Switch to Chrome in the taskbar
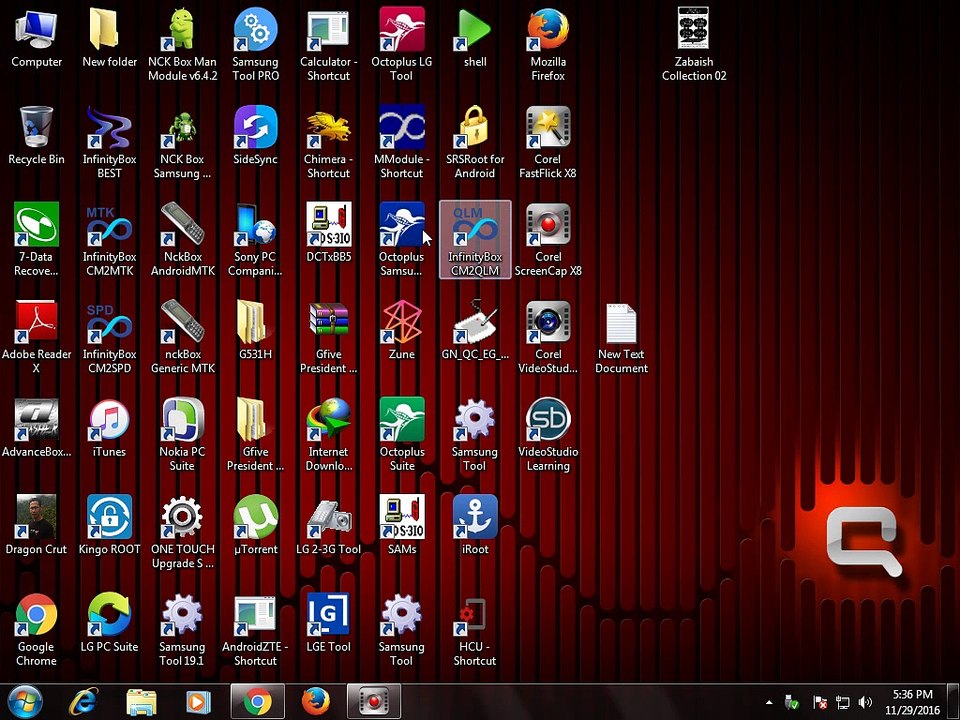The height and width of the screenshot is (720, 960). pyautogui.click(x=258, y=702)
